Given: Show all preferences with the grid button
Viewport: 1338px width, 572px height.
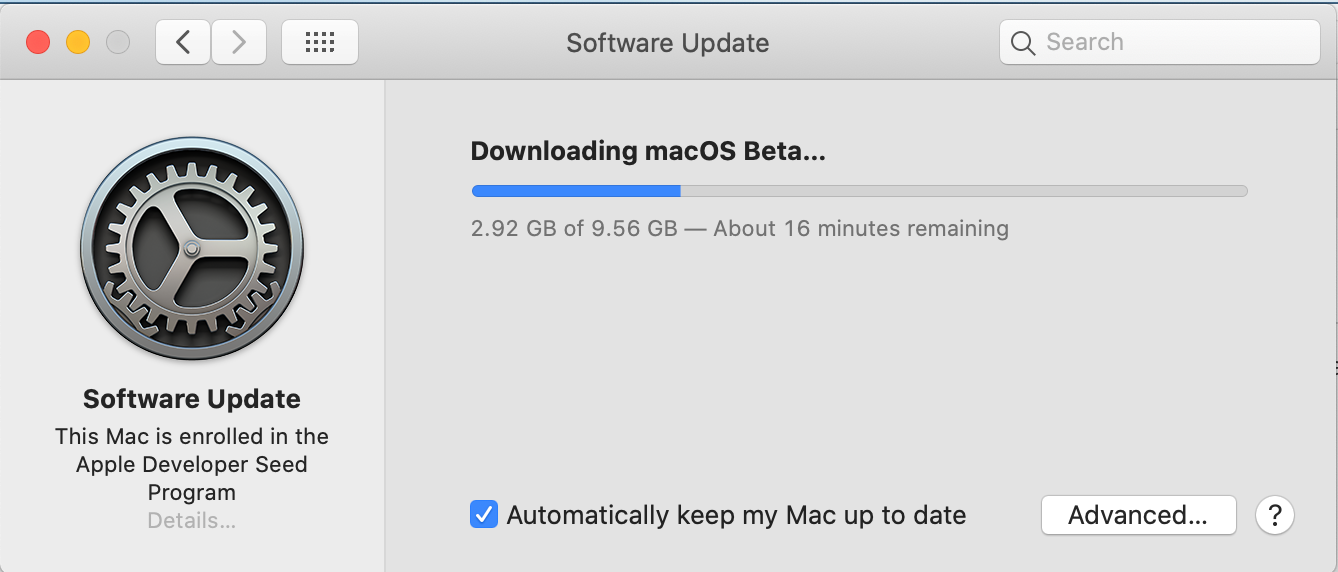Looking at the screenshot, I should coord(319,42).
